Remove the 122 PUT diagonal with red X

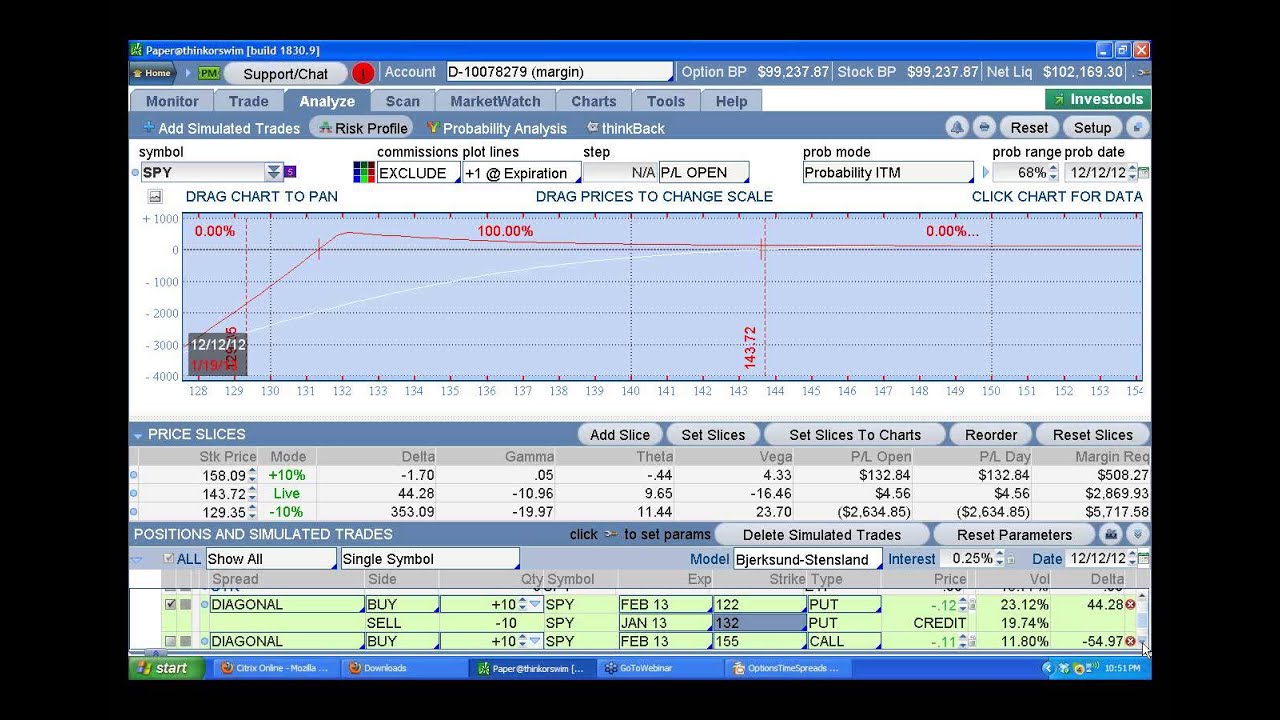click(1131, 604)
